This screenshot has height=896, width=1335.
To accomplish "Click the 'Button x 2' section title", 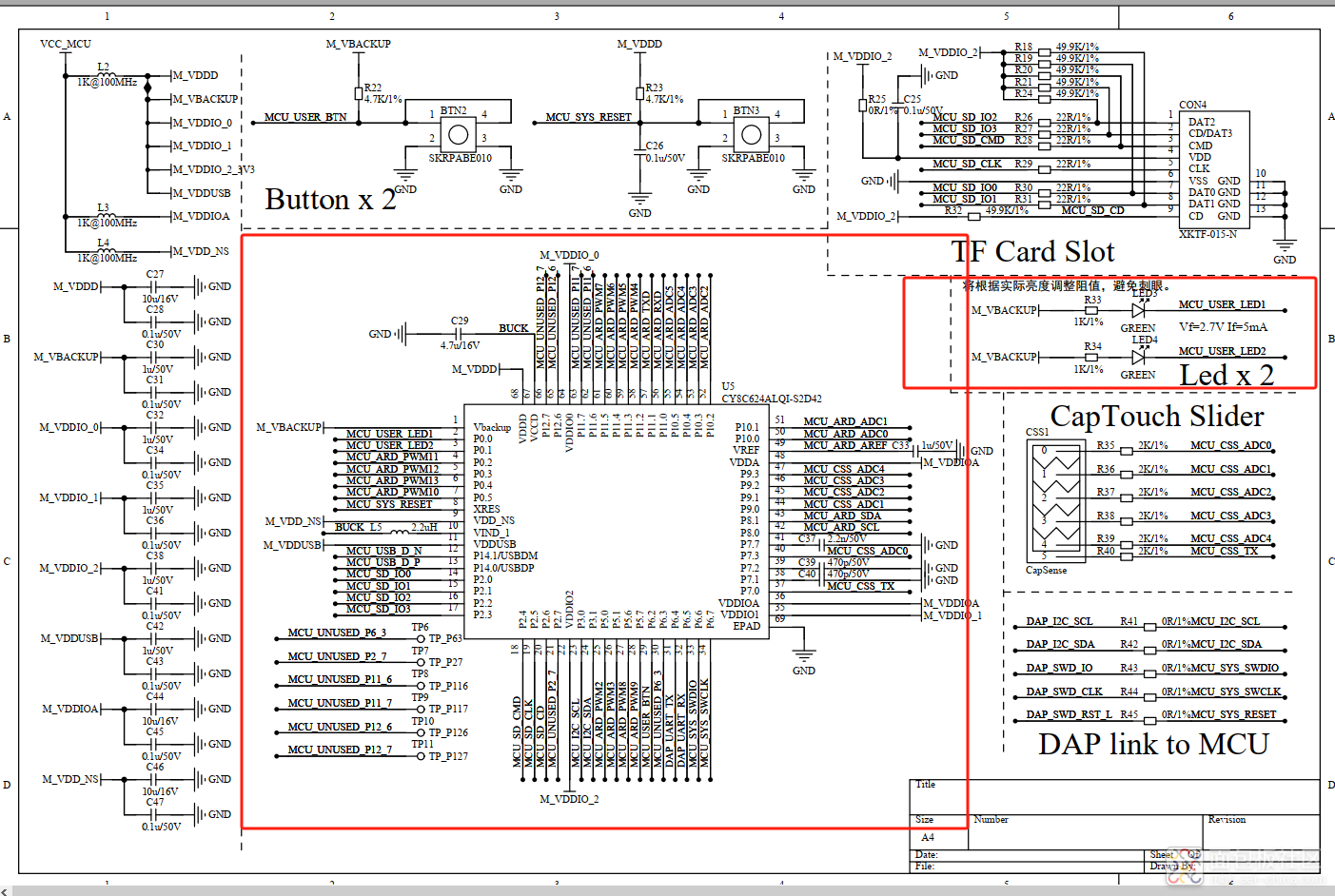I will [x=330, y=200].
